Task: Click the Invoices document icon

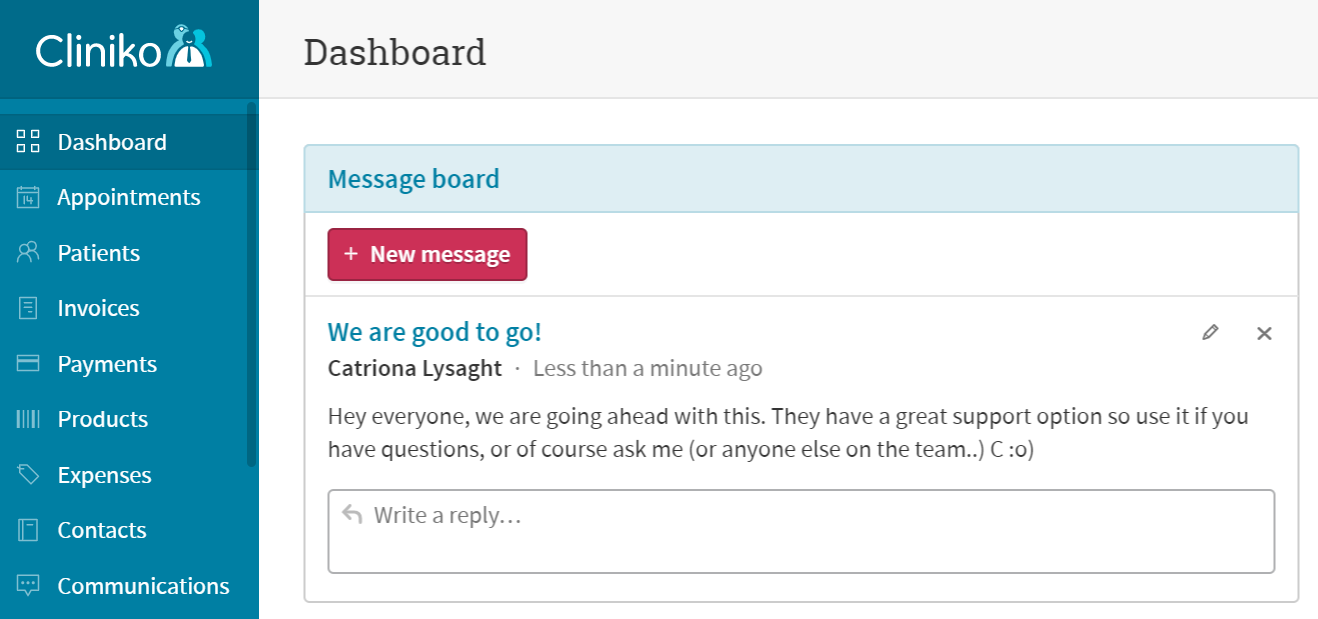Action: [28, 308]
